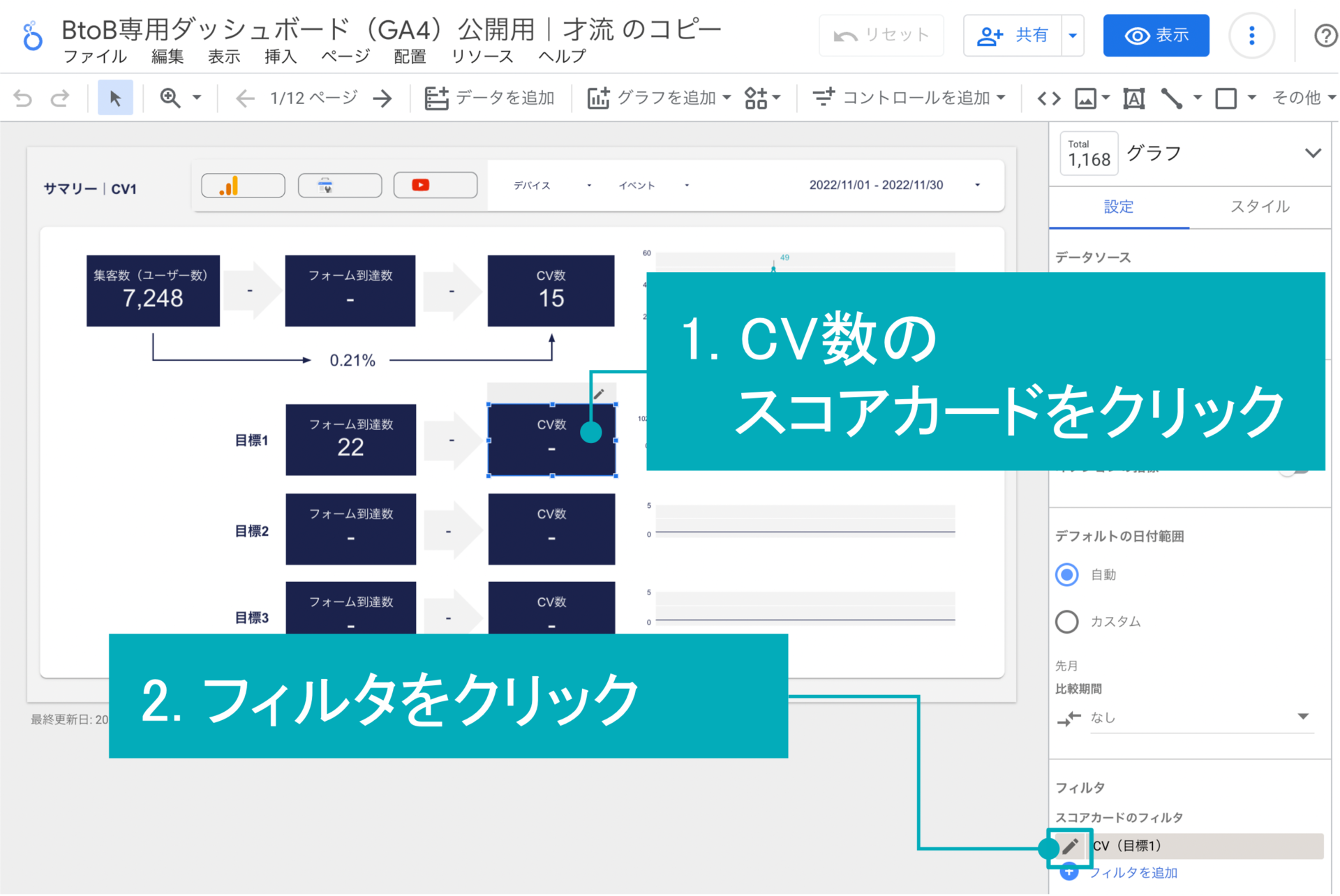Click the フィルタを追加 link
The height and width of the screenshot is (896, 1340).
[x=1135, y=872]
